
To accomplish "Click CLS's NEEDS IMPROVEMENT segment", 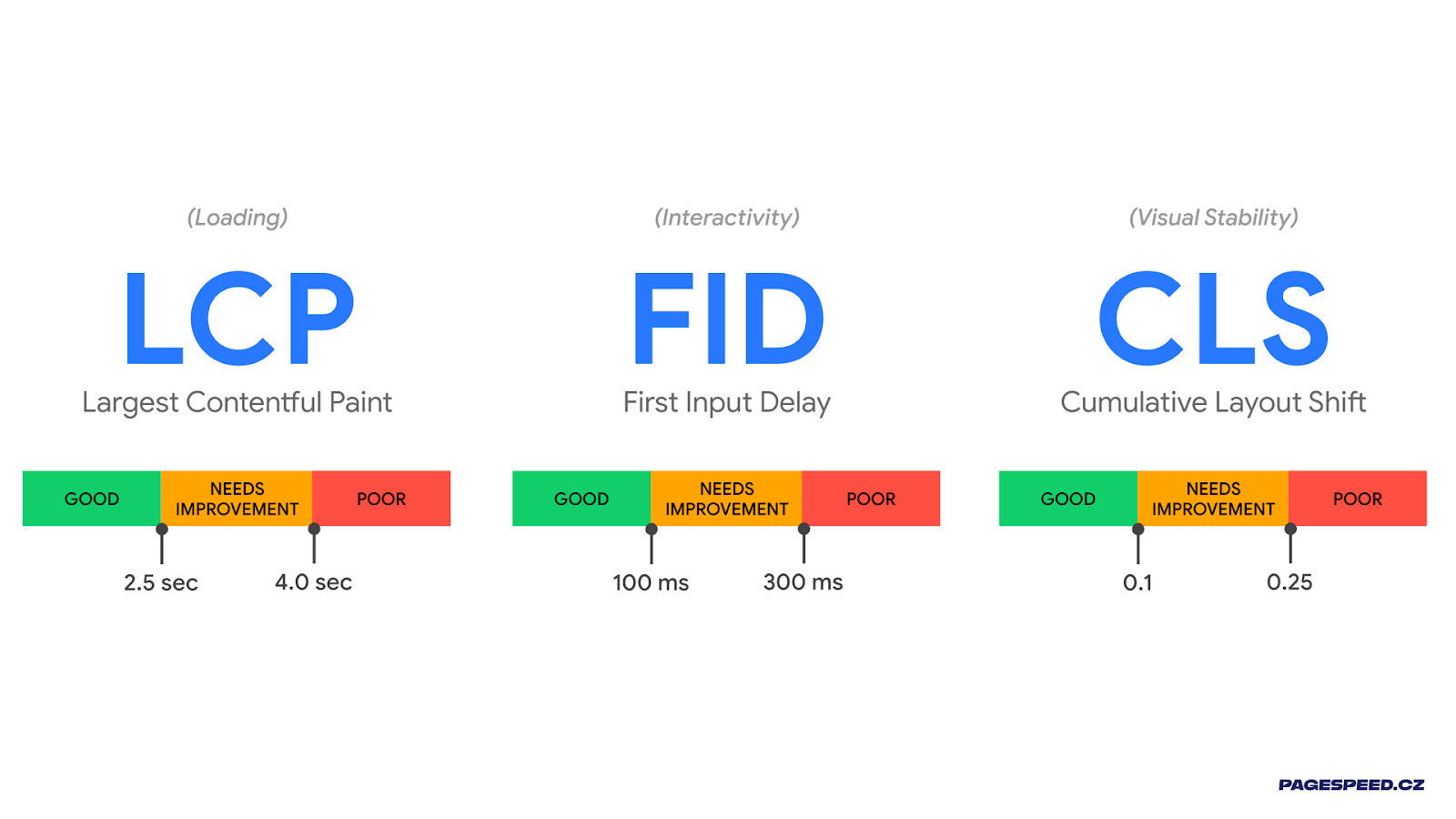I will coord(1213,499).
